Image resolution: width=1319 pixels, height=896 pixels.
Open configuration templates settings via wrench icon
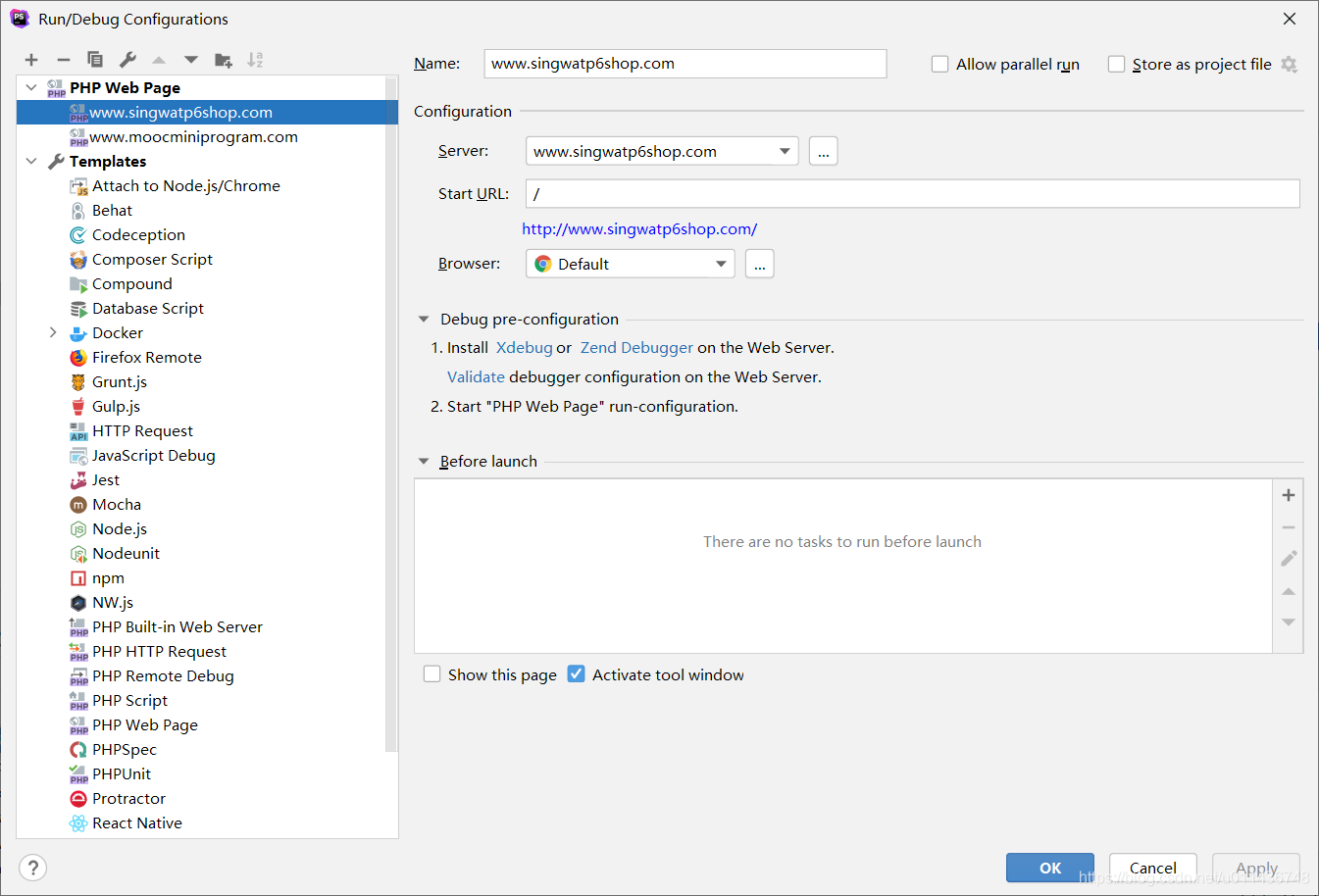127,60
